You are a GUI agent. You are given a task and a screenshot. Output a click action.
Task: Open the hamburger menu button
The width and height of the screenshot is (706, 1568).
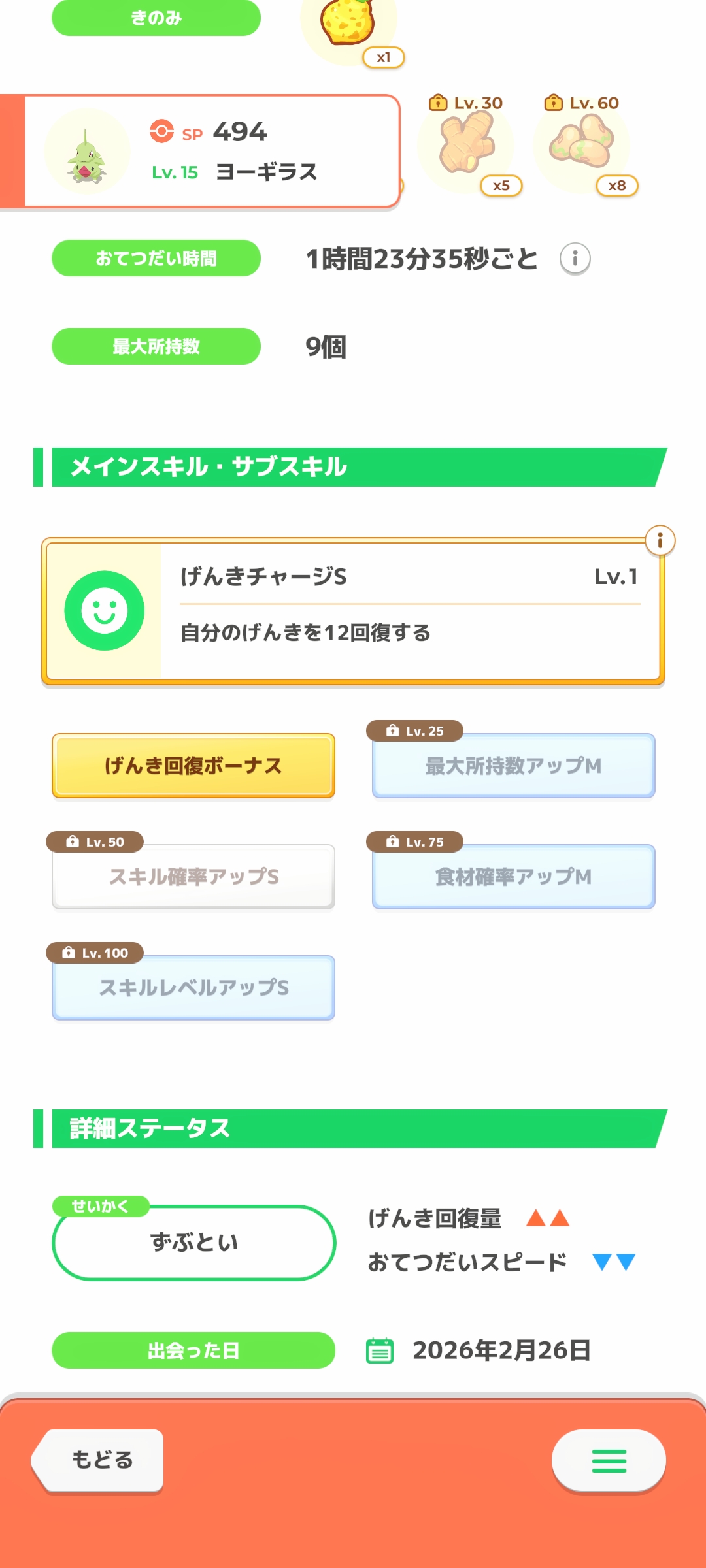point(609,1461)
